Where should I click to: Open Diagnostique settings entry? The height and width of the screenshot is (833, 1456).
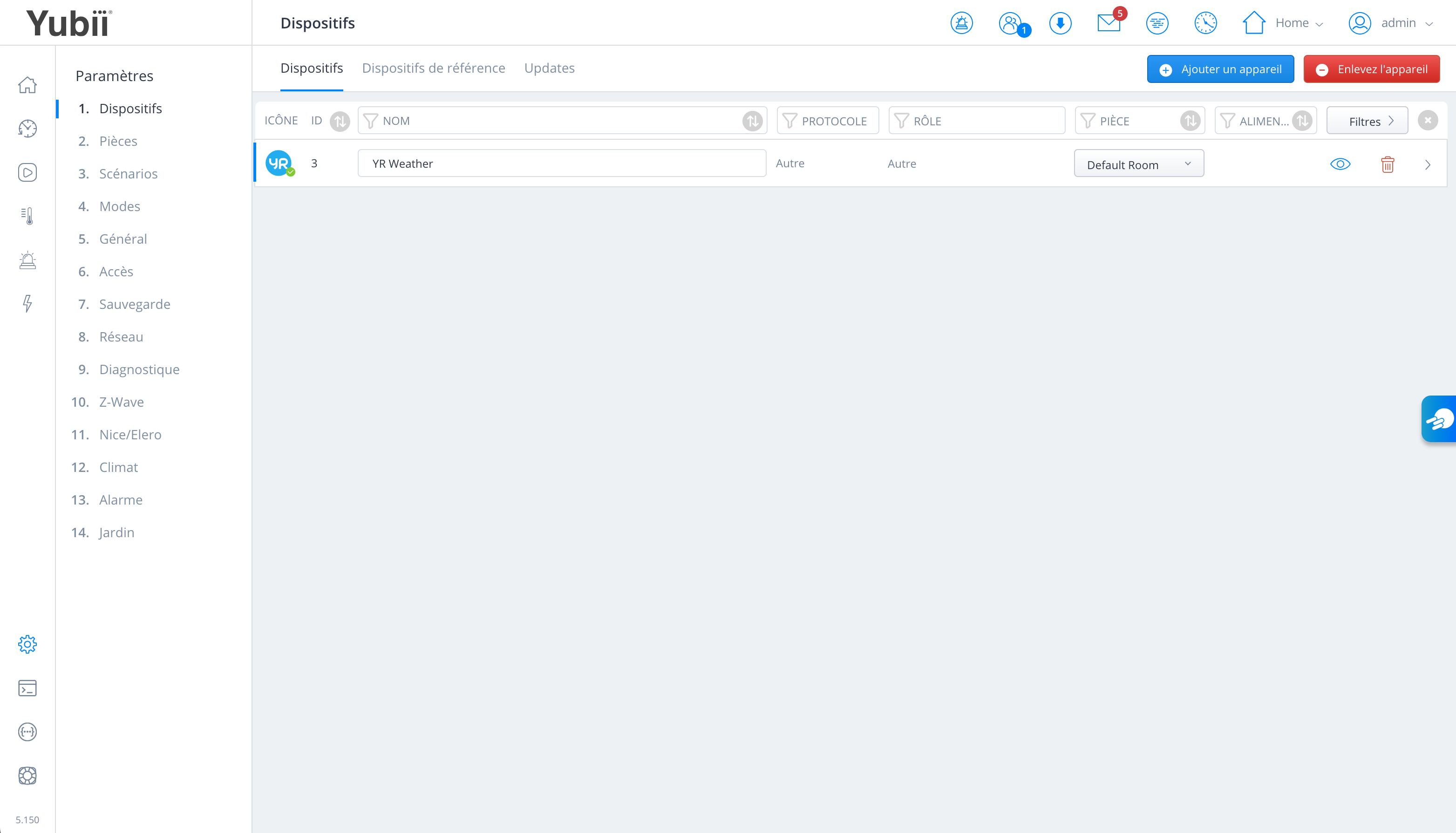click(x=139, y=369)
